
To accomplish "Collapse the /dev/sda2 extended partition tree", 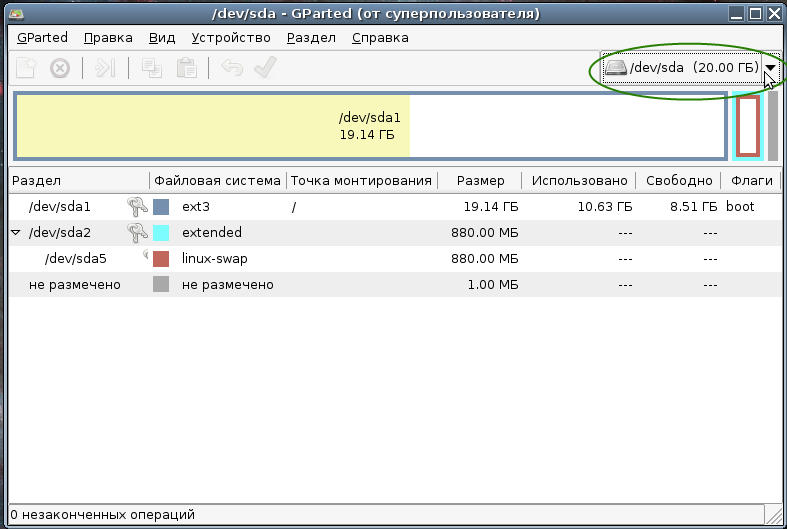I will click(16, 232).
